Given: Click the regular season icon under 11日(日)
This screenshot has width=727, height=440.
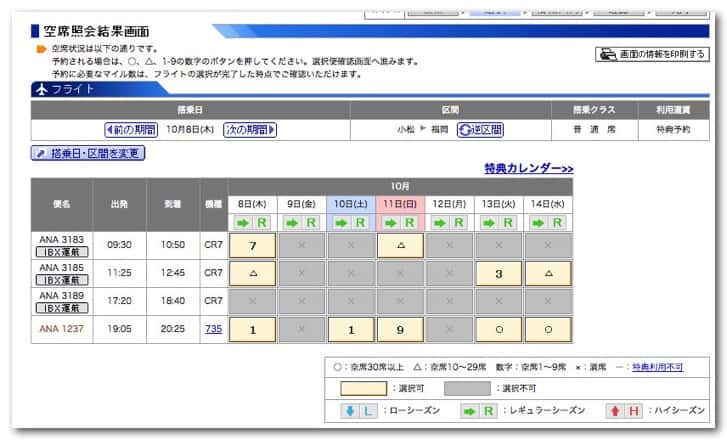Looking at the screenshot, I should tap(401, 223).
